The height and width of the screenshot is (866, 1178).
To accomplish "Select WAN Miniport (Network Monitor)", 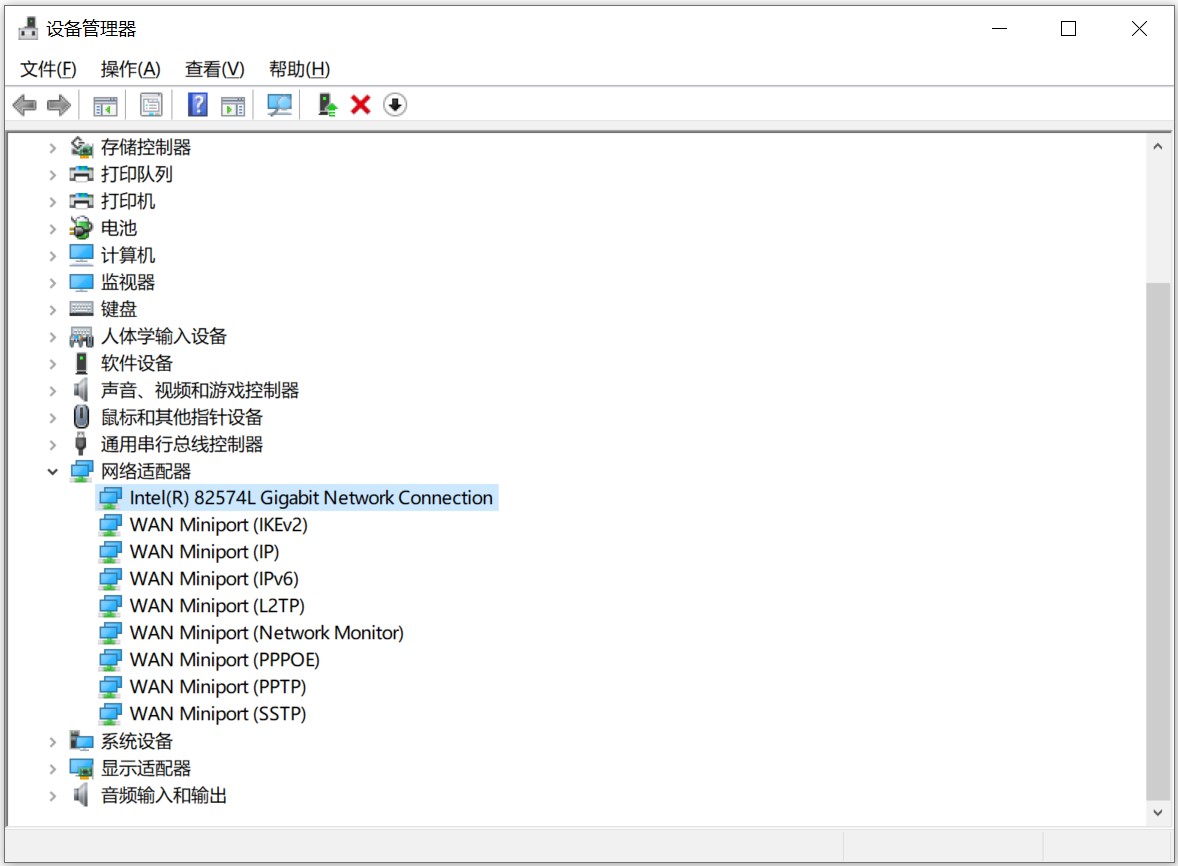I will click(x=267, y=633).
